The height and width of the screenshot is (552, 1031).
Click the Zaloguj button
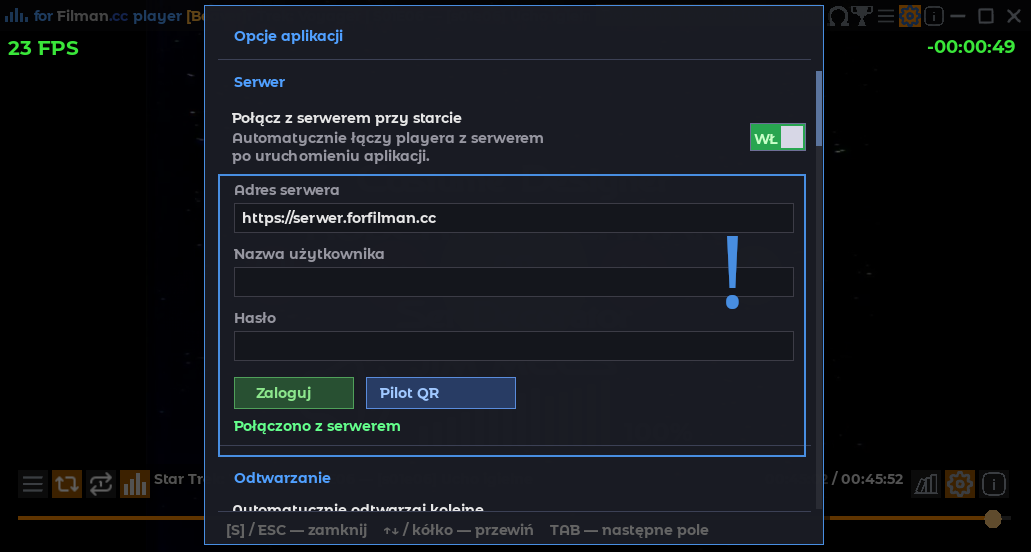294,393
